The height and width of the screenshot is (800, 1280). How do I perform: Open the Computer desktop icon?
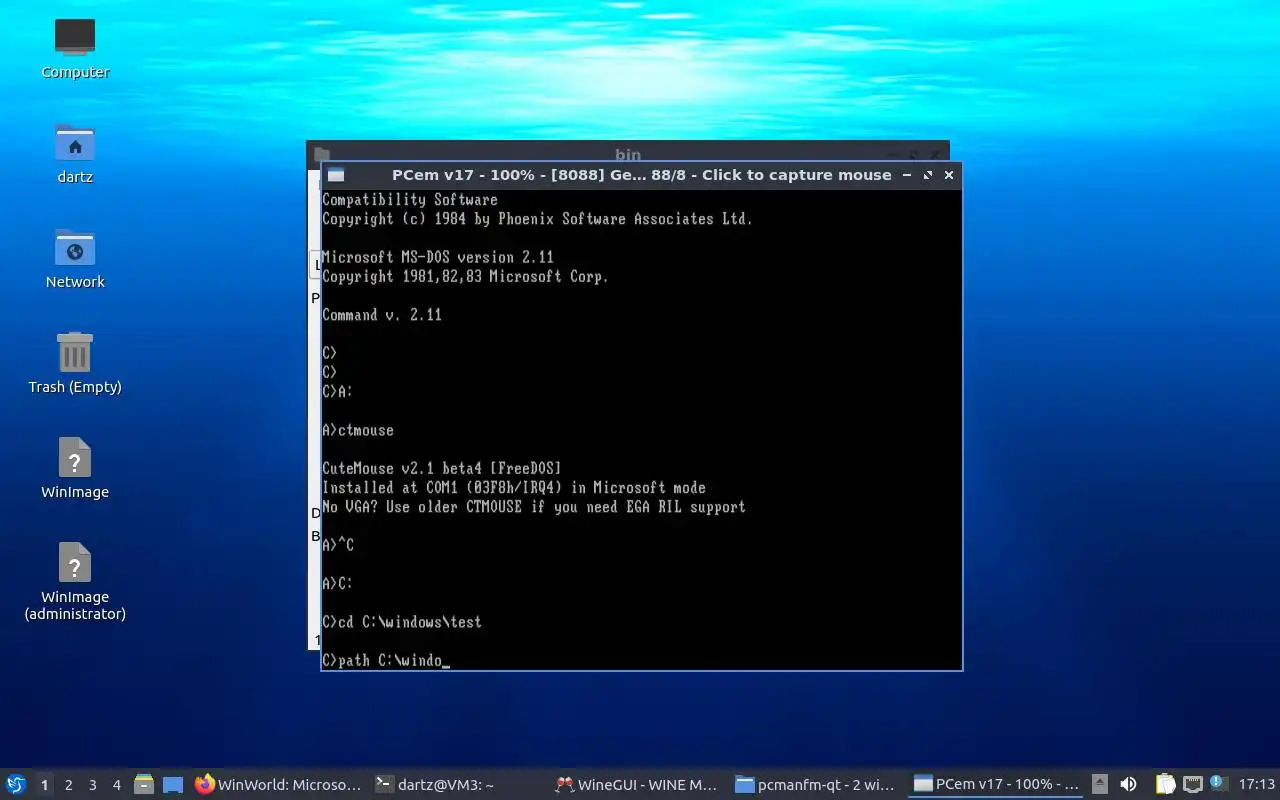(x=75, y=48)
